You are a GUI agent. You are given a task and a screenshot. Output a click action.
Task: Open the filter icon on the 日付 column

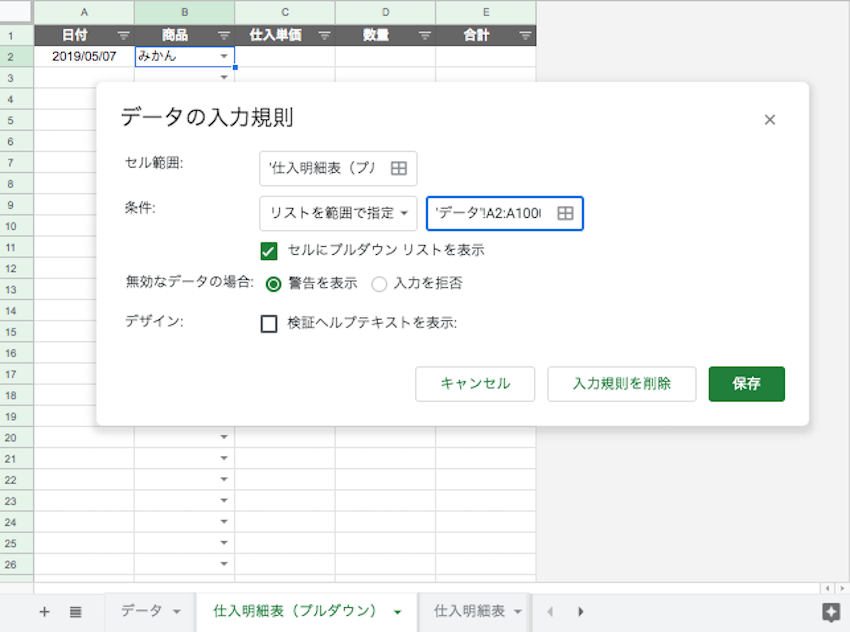click(124, 34)
